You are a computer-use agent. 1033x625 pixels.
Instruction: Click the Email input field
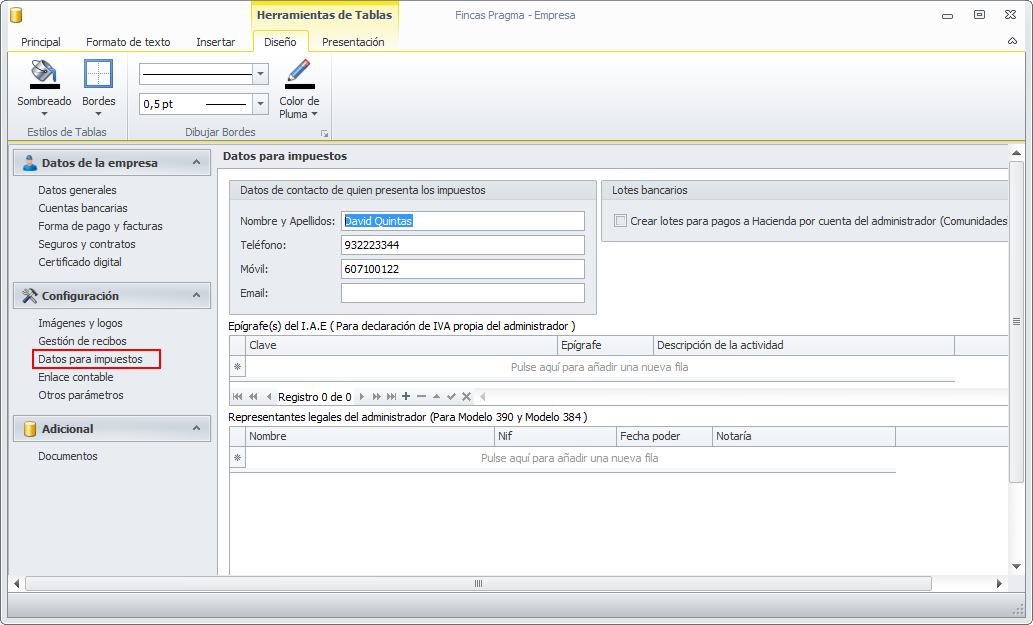tap(462, 293)
